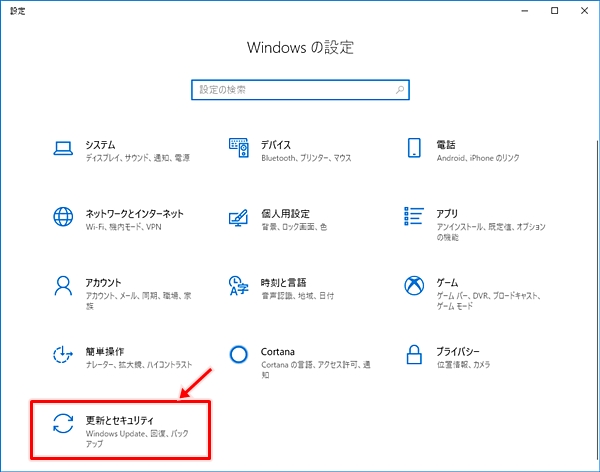
Task: Open Devices keyboard and speaker icon
Action: click(238, 149)
